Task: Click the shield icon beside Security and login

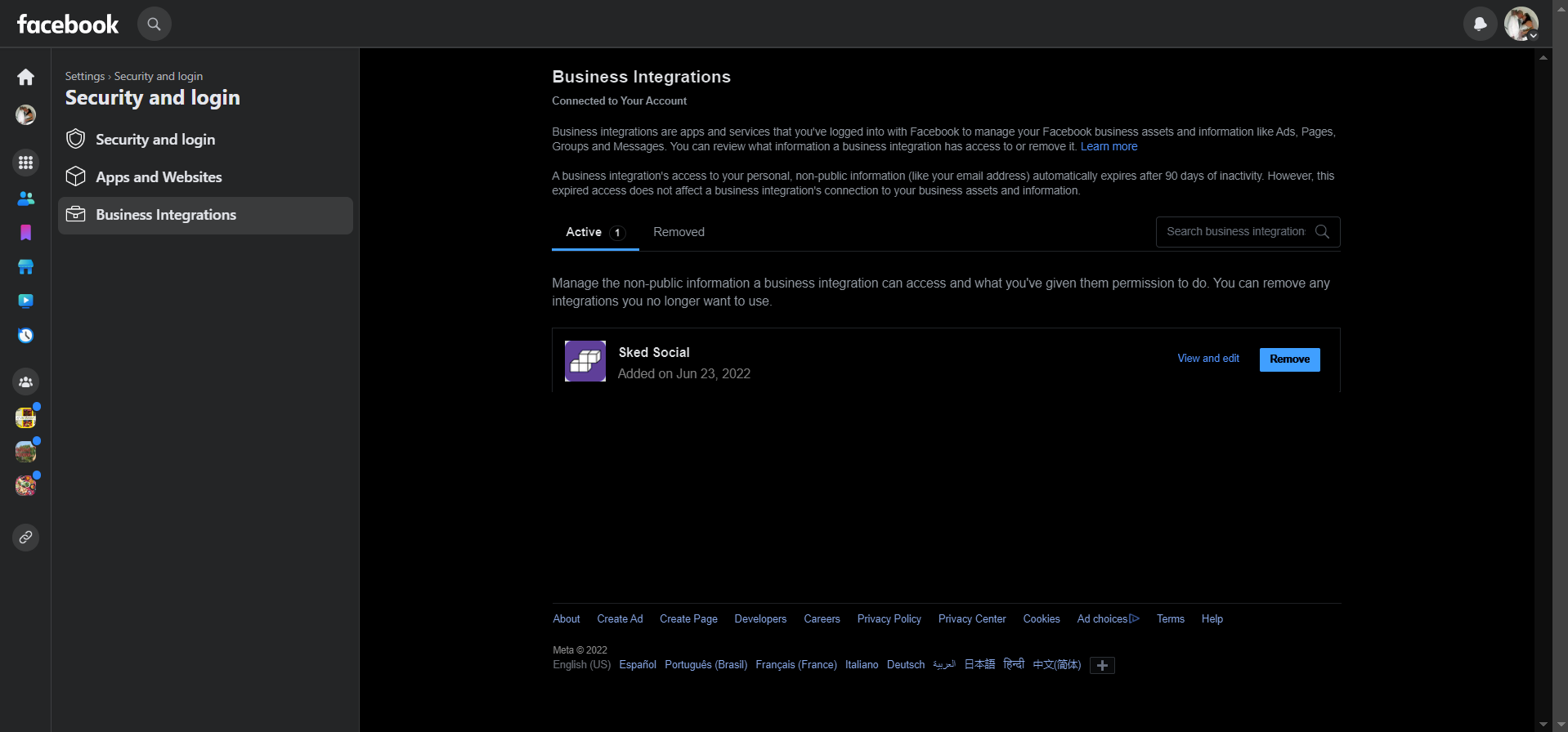Action: tap(76, 139)
